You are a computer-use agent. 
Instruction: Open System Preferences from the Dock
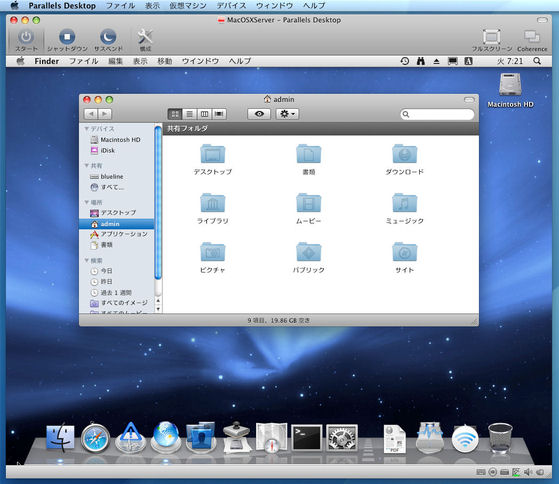coord(342,438)
